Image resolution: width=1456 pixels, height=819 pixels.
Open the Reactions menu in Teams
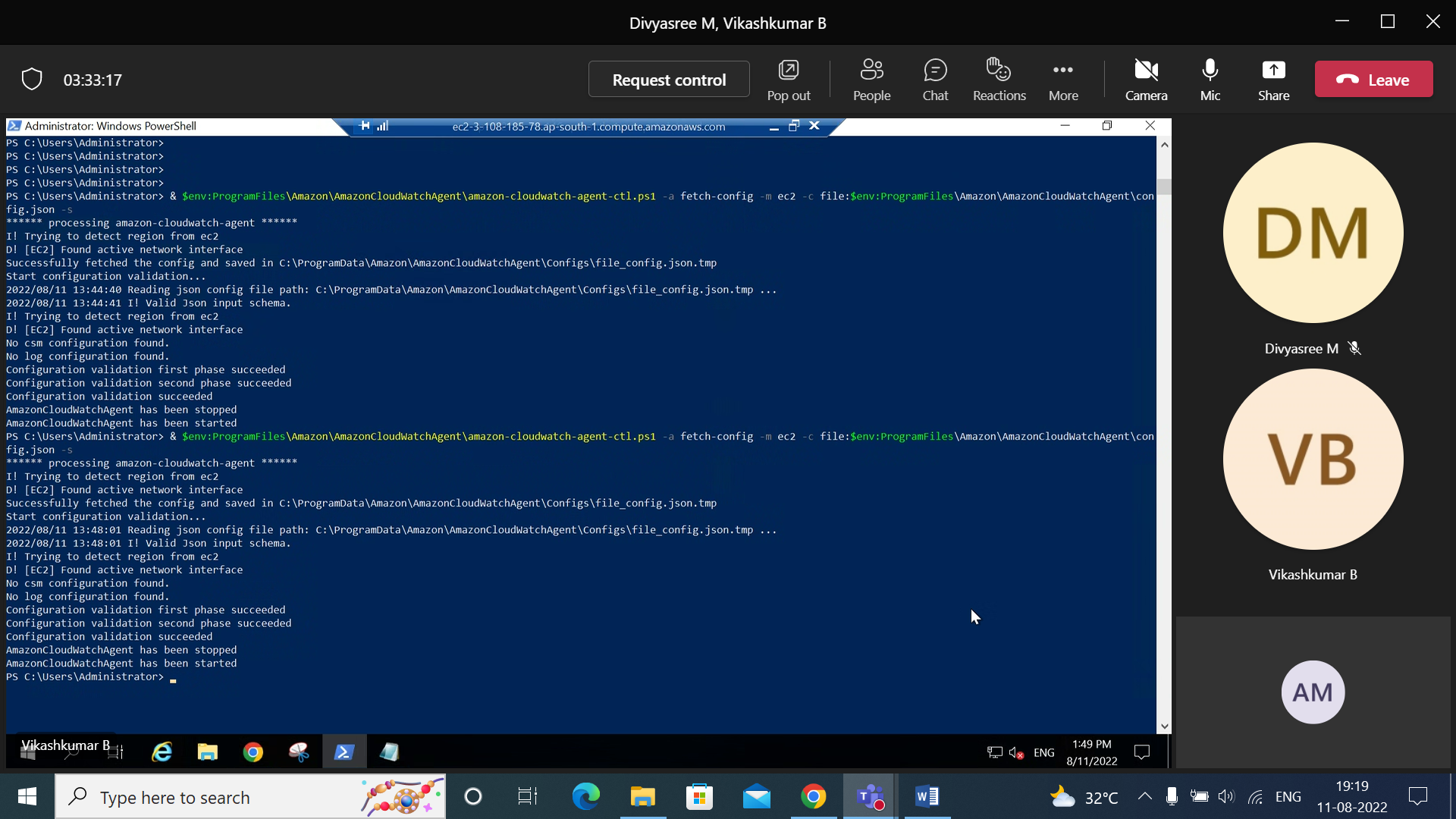[x=999, y=79]
